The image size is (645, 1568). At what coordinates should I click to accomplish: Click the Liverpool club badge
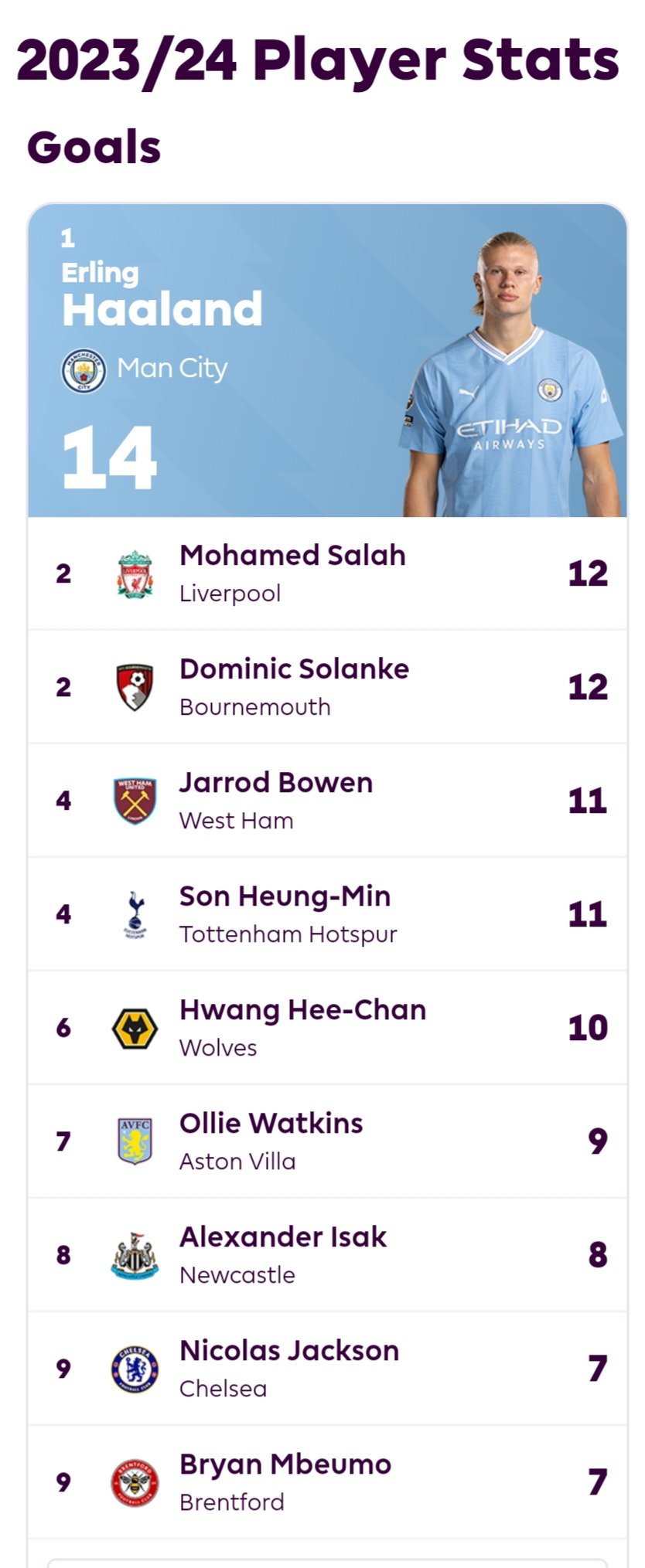pos(135,573)
